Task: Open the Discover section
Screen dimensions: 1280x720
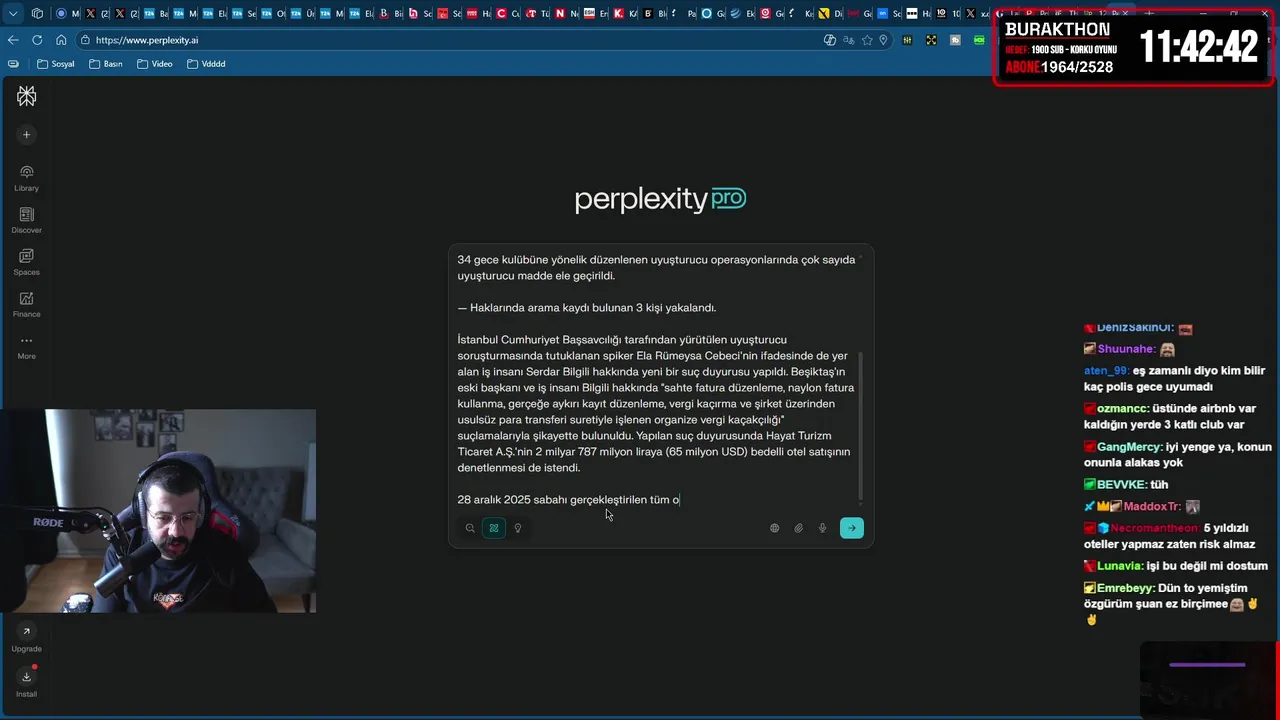Action: pos(27,221)
